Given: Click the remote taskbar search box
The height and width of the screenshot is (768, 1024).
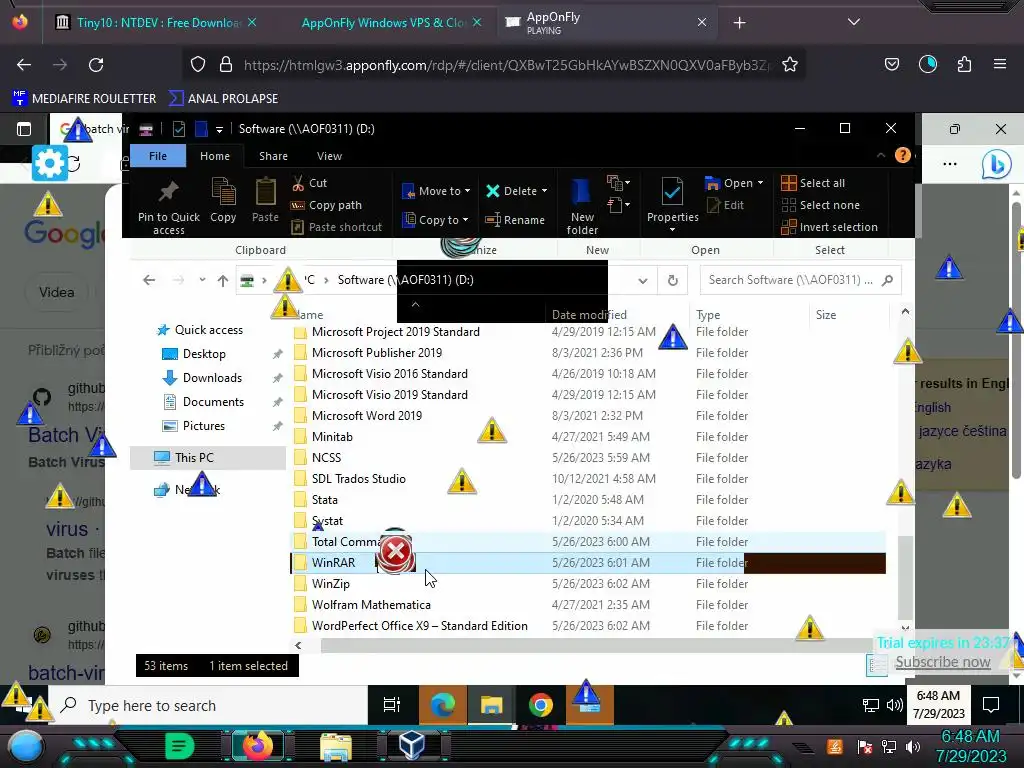Looking at the screenshot, I should (x=208, y=705).
